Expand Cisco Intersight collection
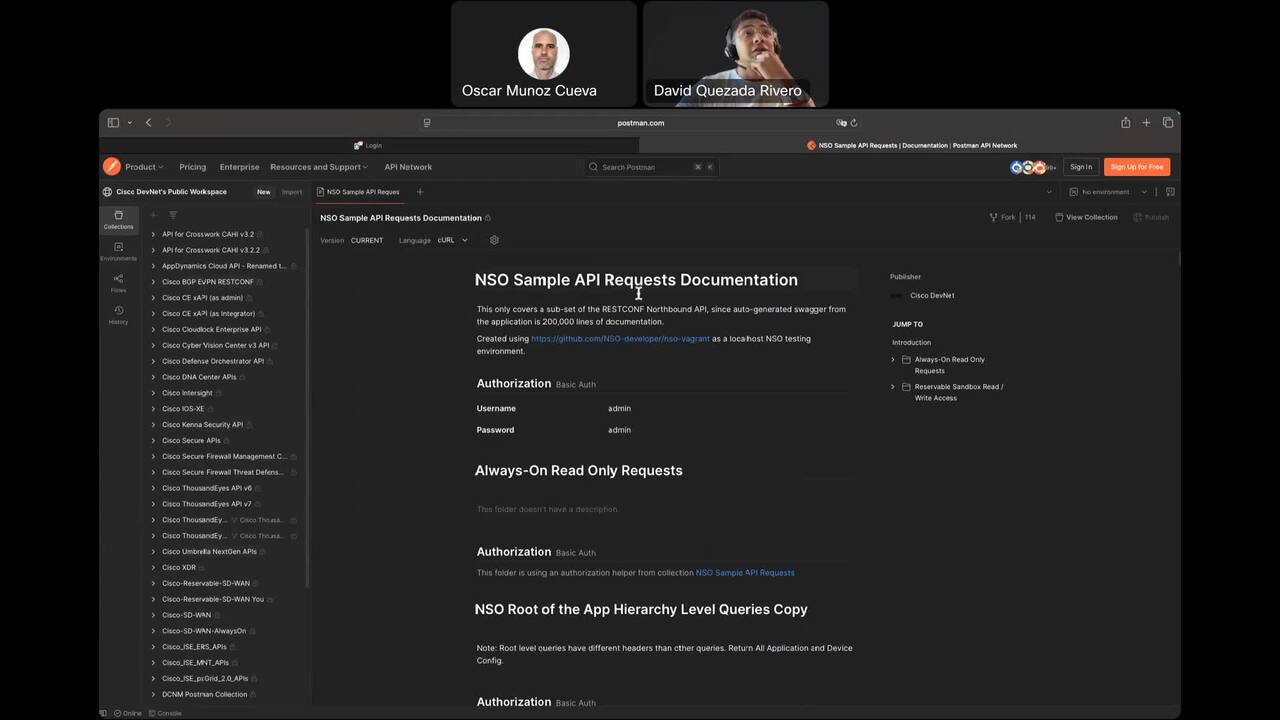This screenshot has height=720, width=1280. 153,393
